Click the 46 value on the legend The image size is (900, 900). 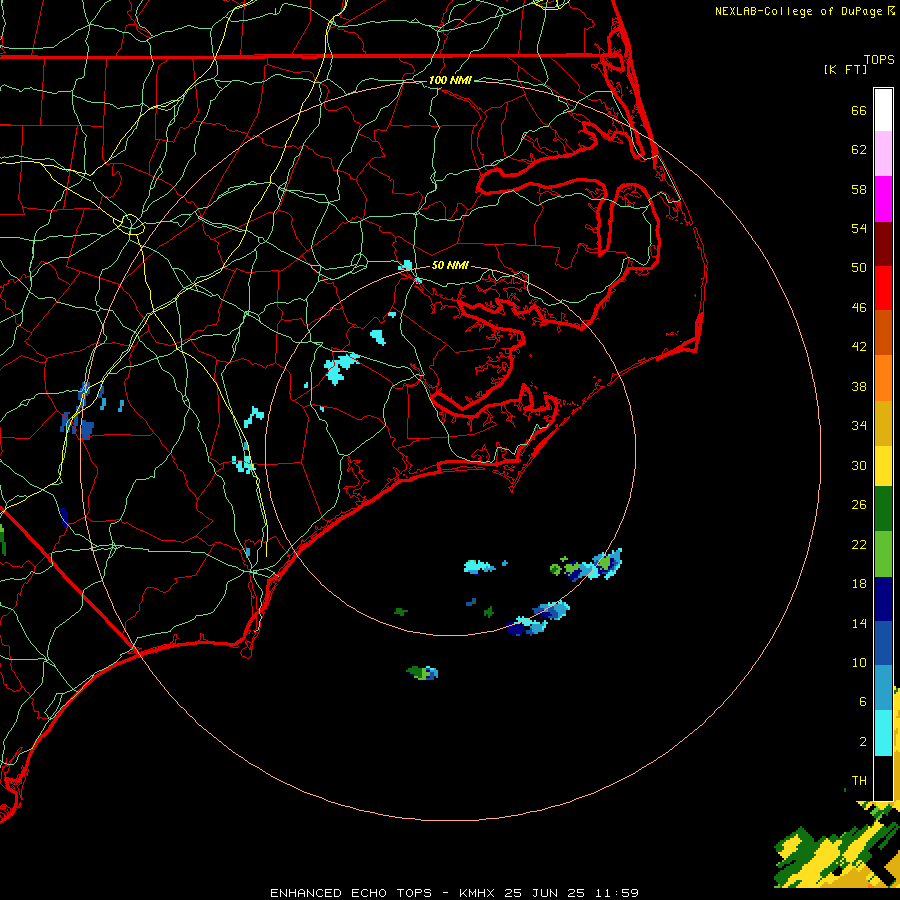pyautogui.click(x=859, y=308)
